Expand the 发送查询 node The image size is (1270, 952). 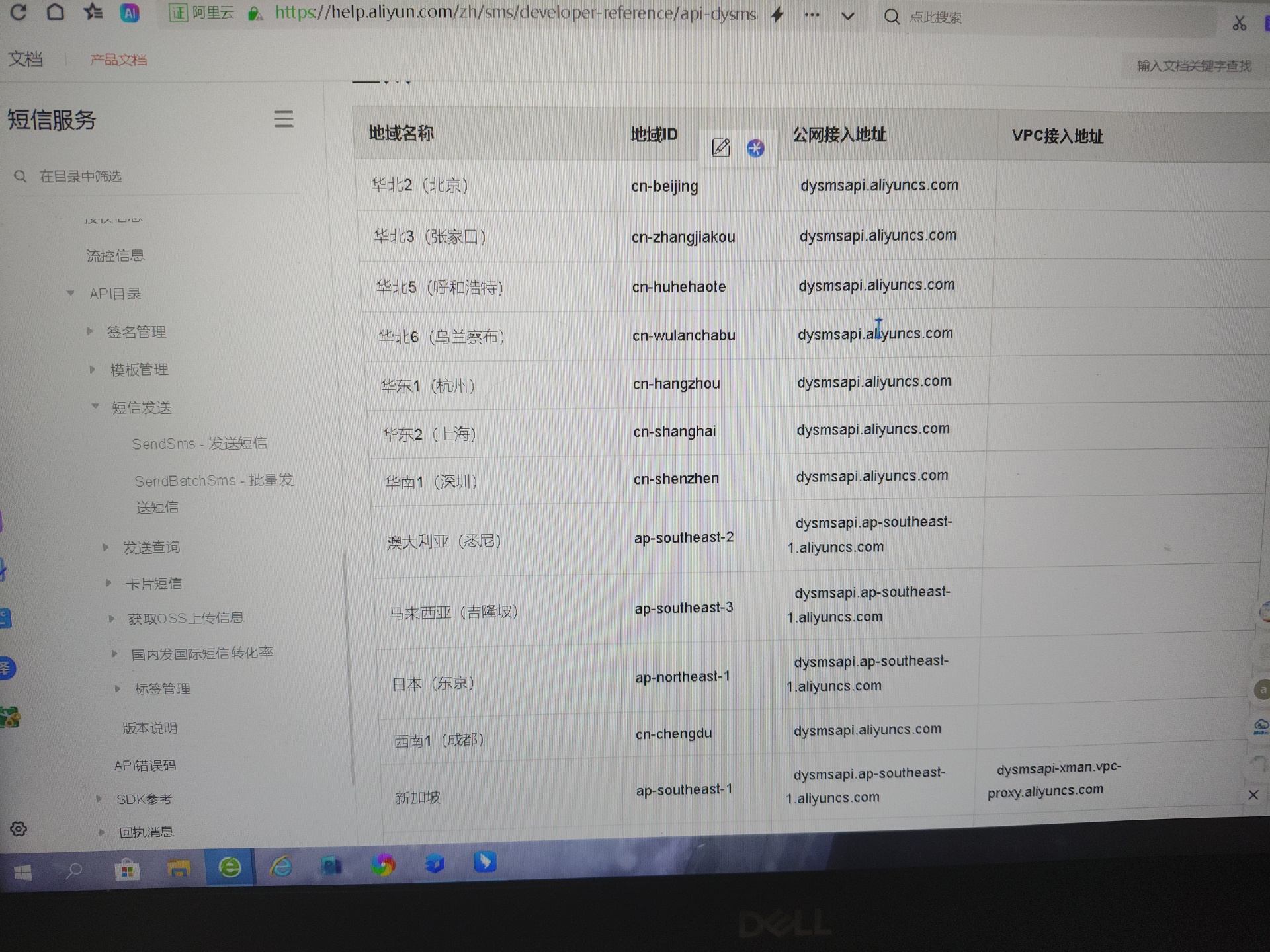[106, 547]
